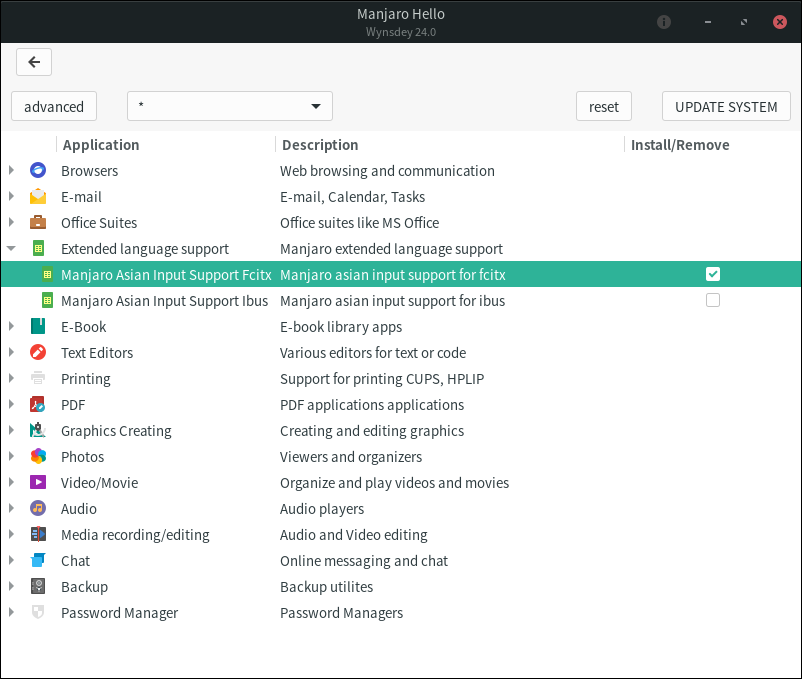Expand the Photos category
This screenshot has width=802, height=679.
(11, 456)
